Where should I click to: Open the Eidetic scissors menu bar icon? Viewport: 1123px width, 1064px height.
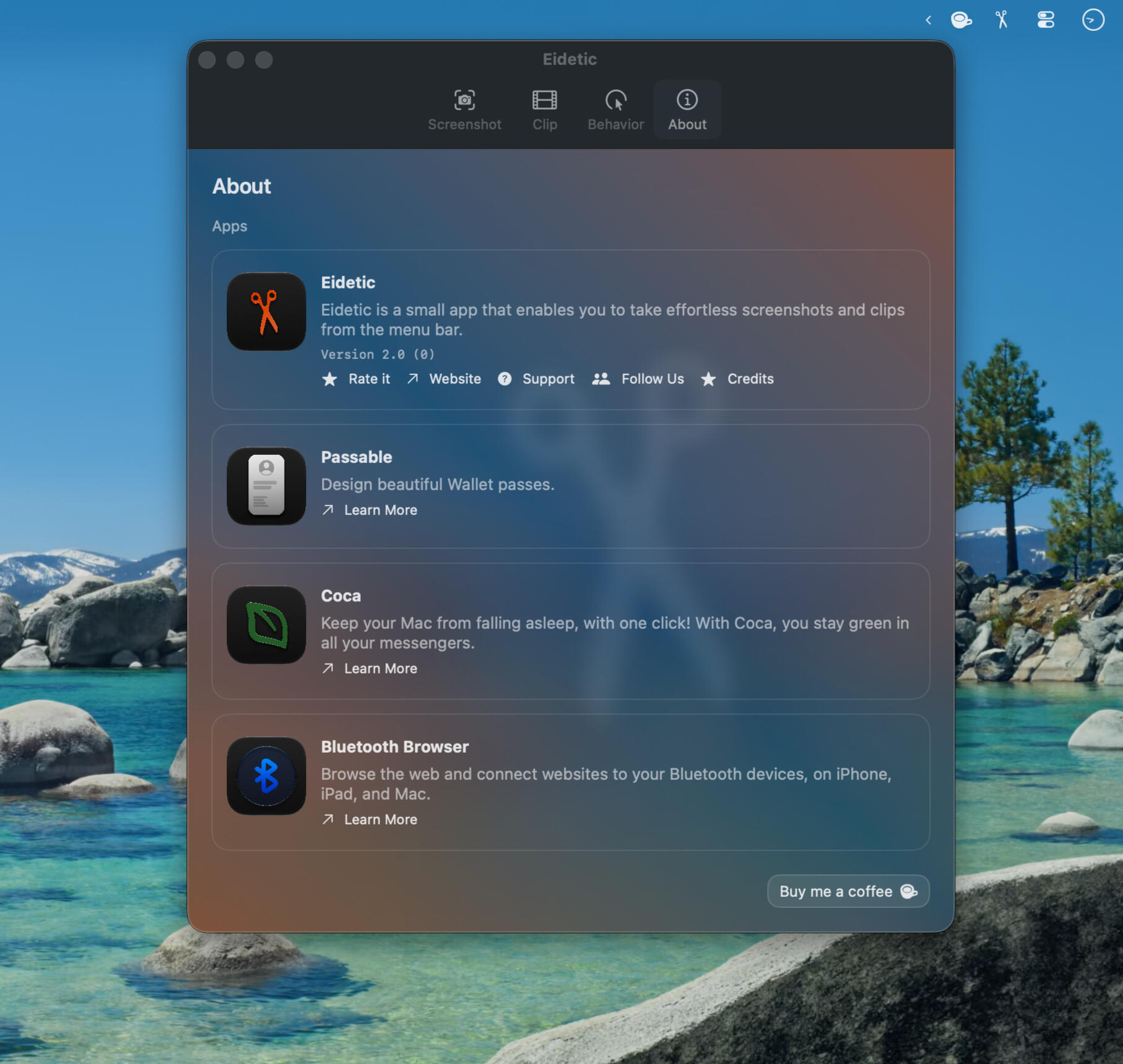coord(1002,20)
